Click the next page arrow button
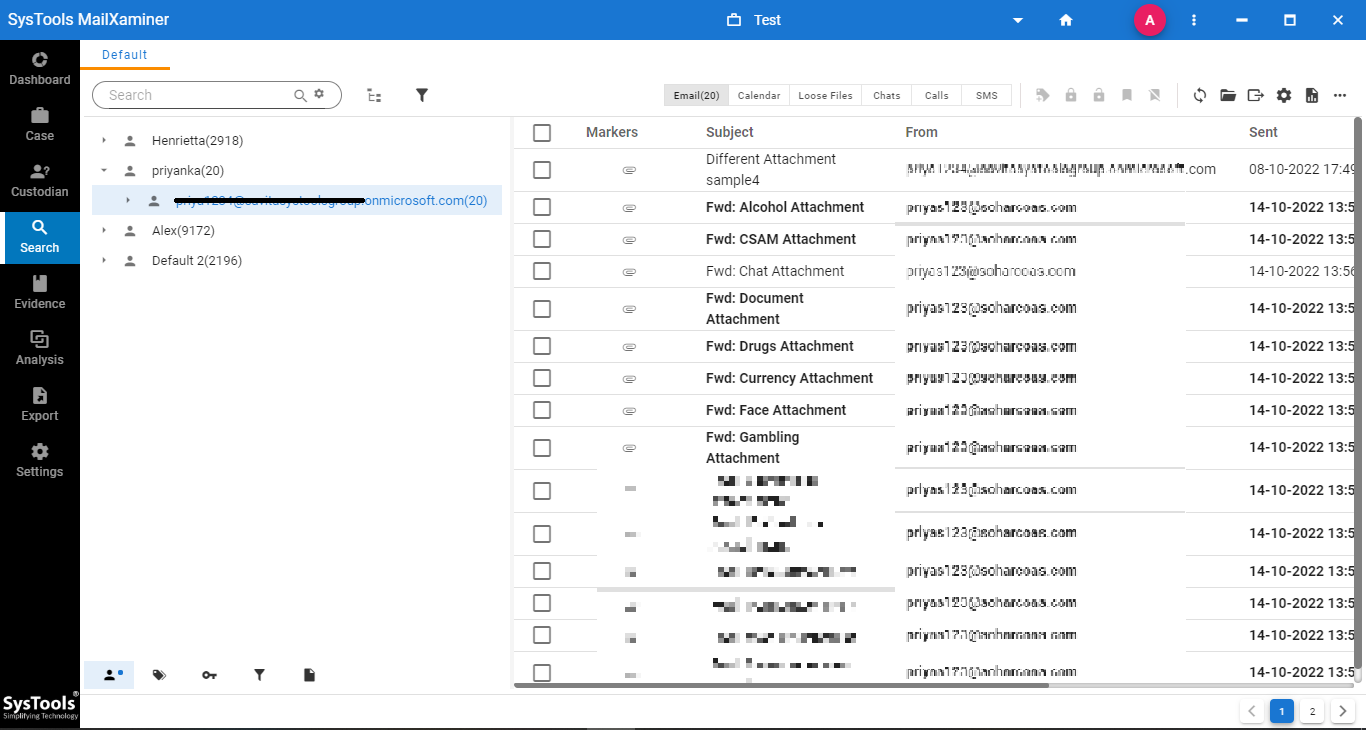This screenshot has width=1366, height=730. (1343, 711)
